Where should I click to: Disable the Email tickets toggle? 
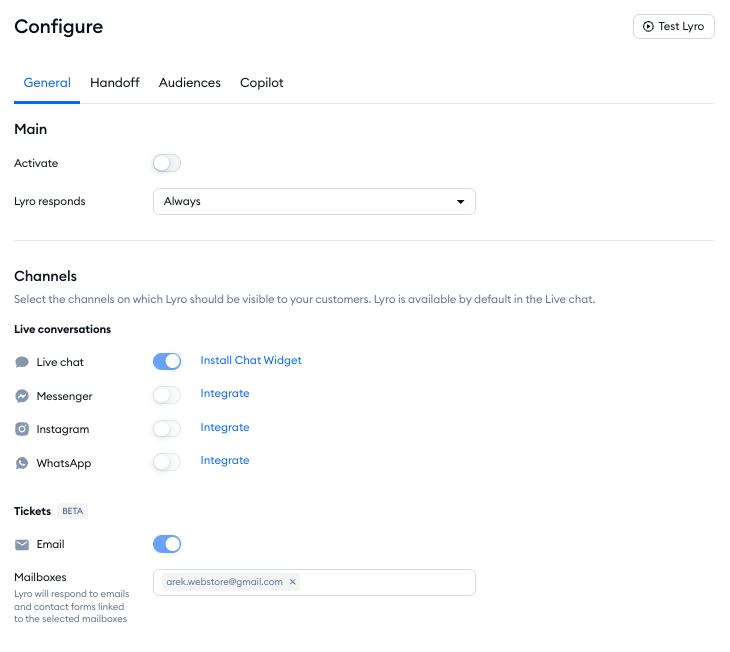tap(167, 544)
